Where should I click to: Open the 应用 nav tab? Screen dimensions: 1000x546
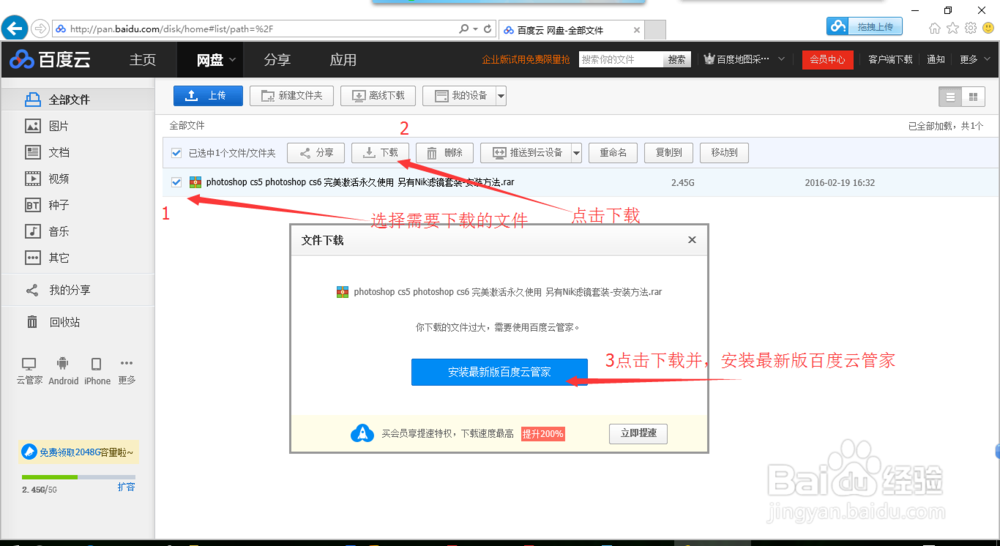coord(342,60)
